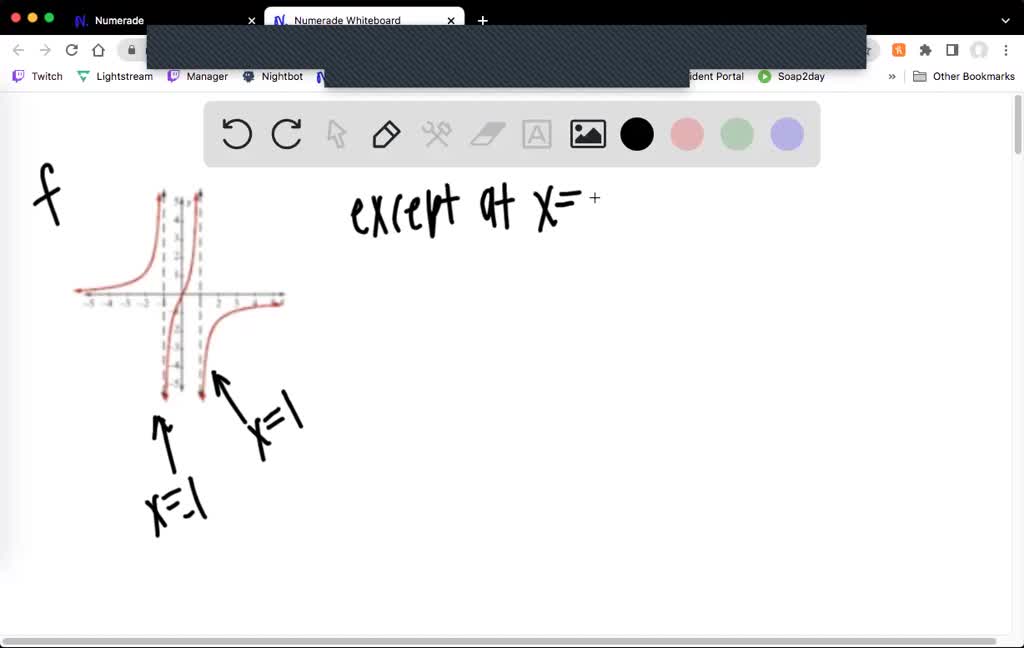Pick the red color swatch
The image size is (1024, 648).
click(687, 133)
